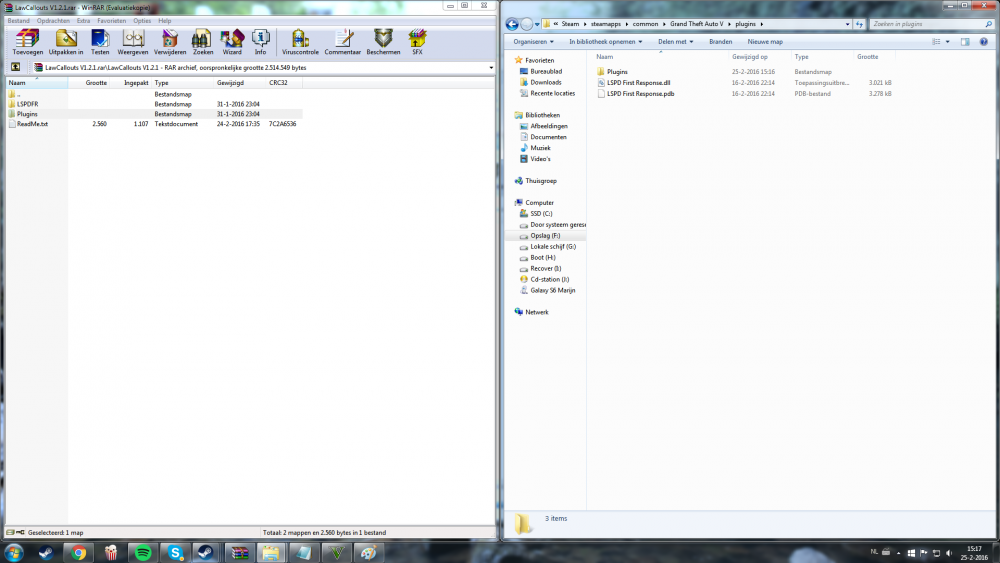The height and width of the screenshot is (563, 1000).
Task: Select Documenten library in sidebar
Action: (x=548, y=137)
